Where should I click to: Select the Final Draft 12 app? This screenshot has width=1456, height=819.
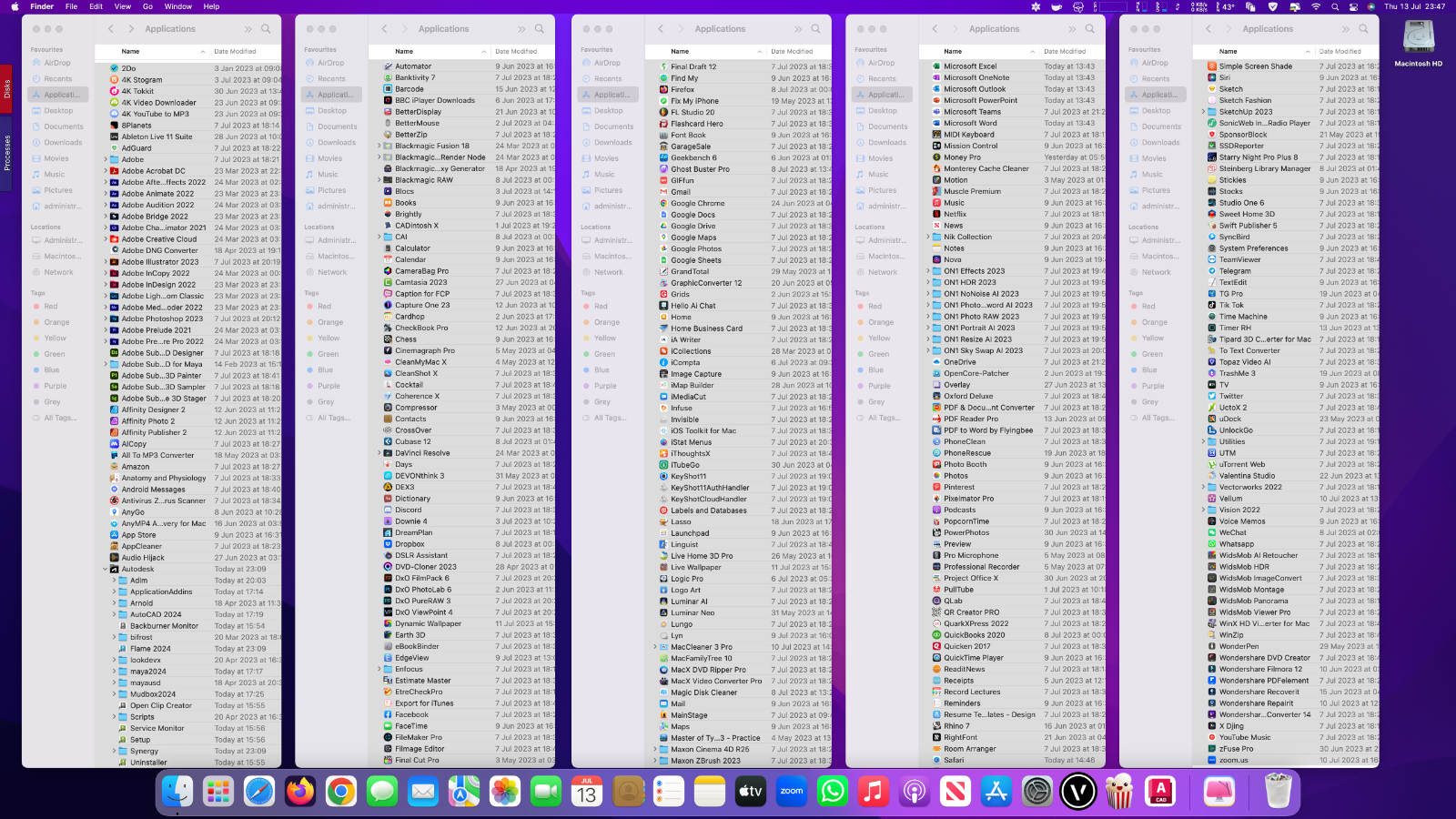click(x=693, y=66)
